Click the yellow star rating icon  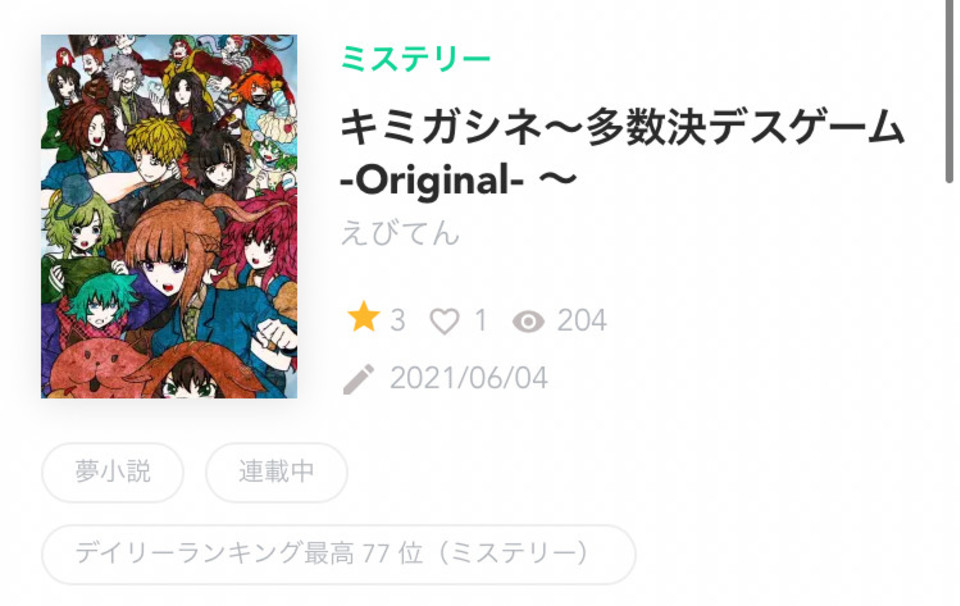click(363, 317)
